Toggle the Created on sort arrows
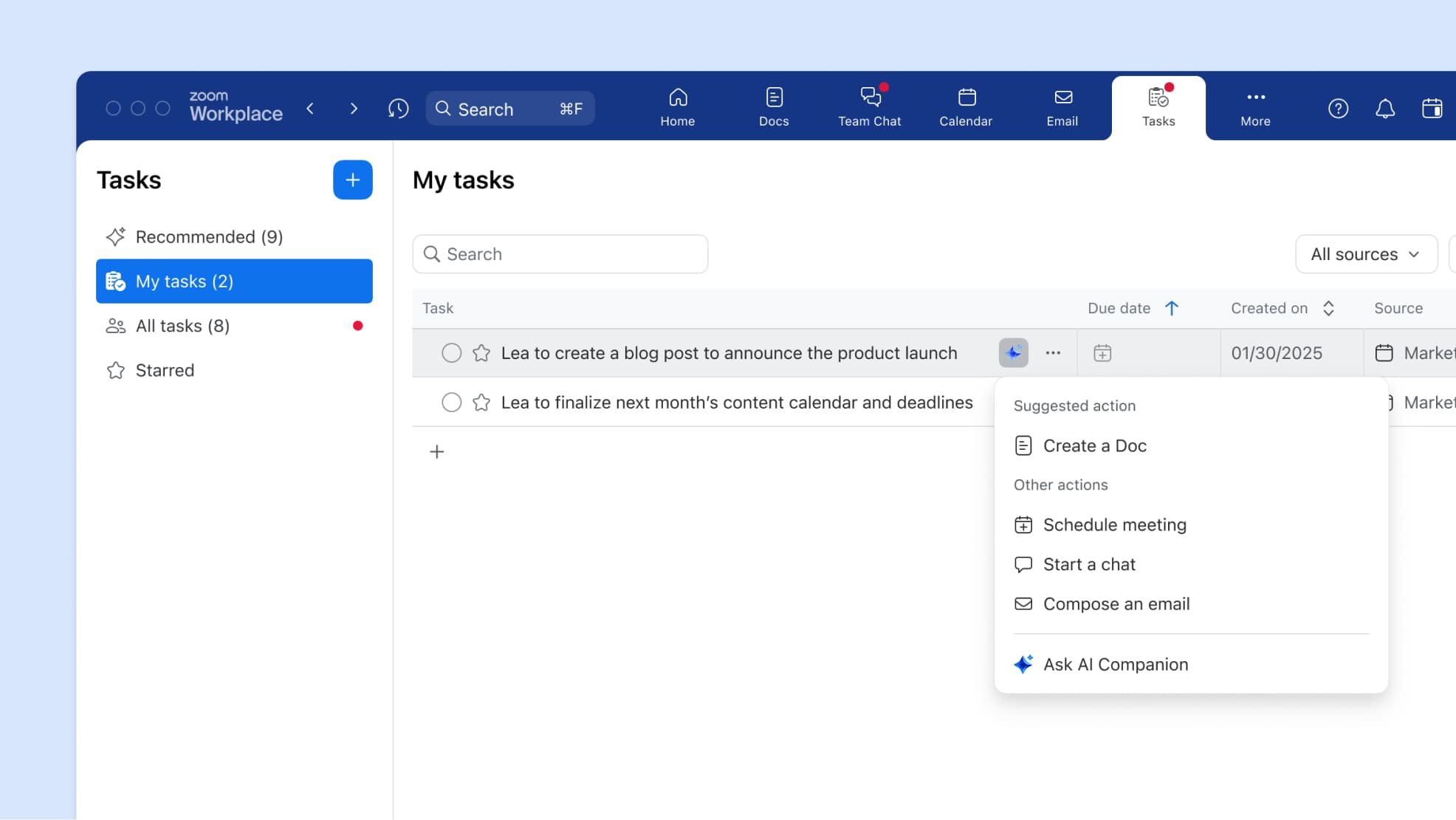The width and height of the screenshot is (1456, 820). click(x=1328, y=308)
